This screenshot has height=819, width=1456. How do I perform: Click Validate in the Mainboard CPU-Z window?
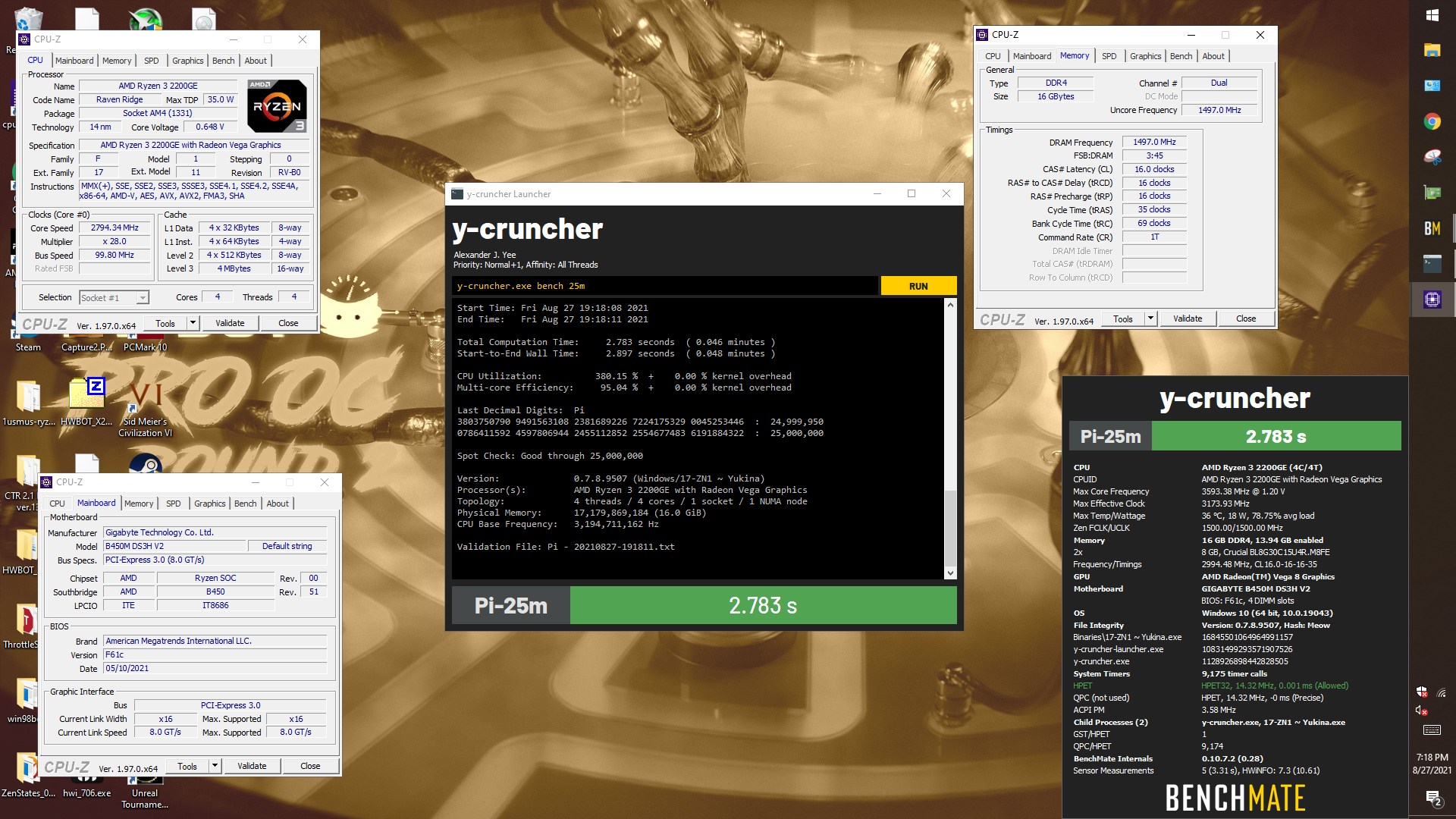point(252,766)
